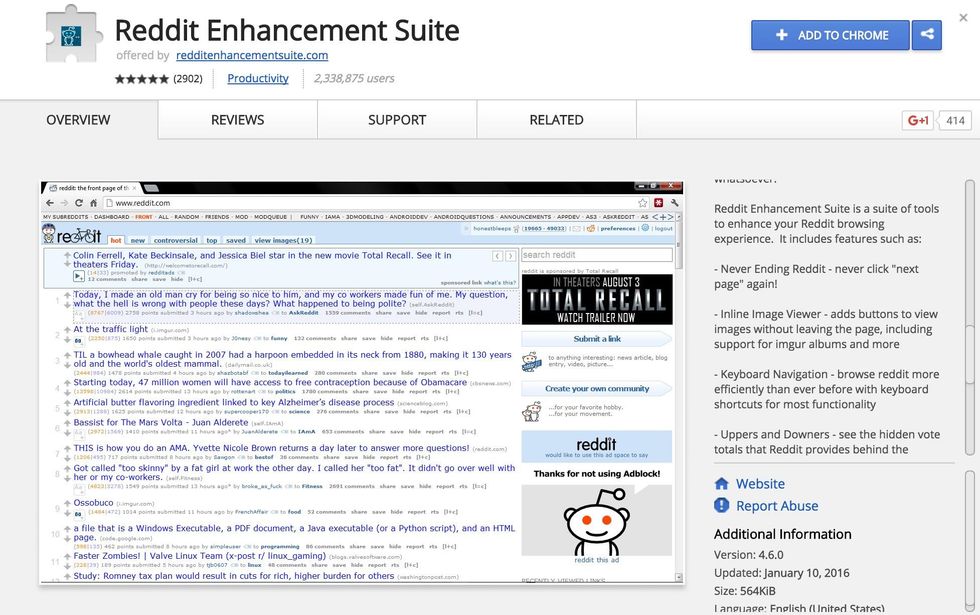
Task: Open the Productivity category link
Action: coord(258,79)
